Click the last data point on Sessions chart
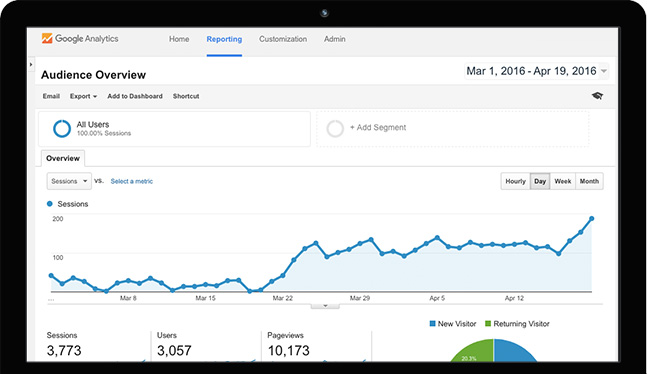The width and height of the screenshot is (647, 374). point(592,219)
